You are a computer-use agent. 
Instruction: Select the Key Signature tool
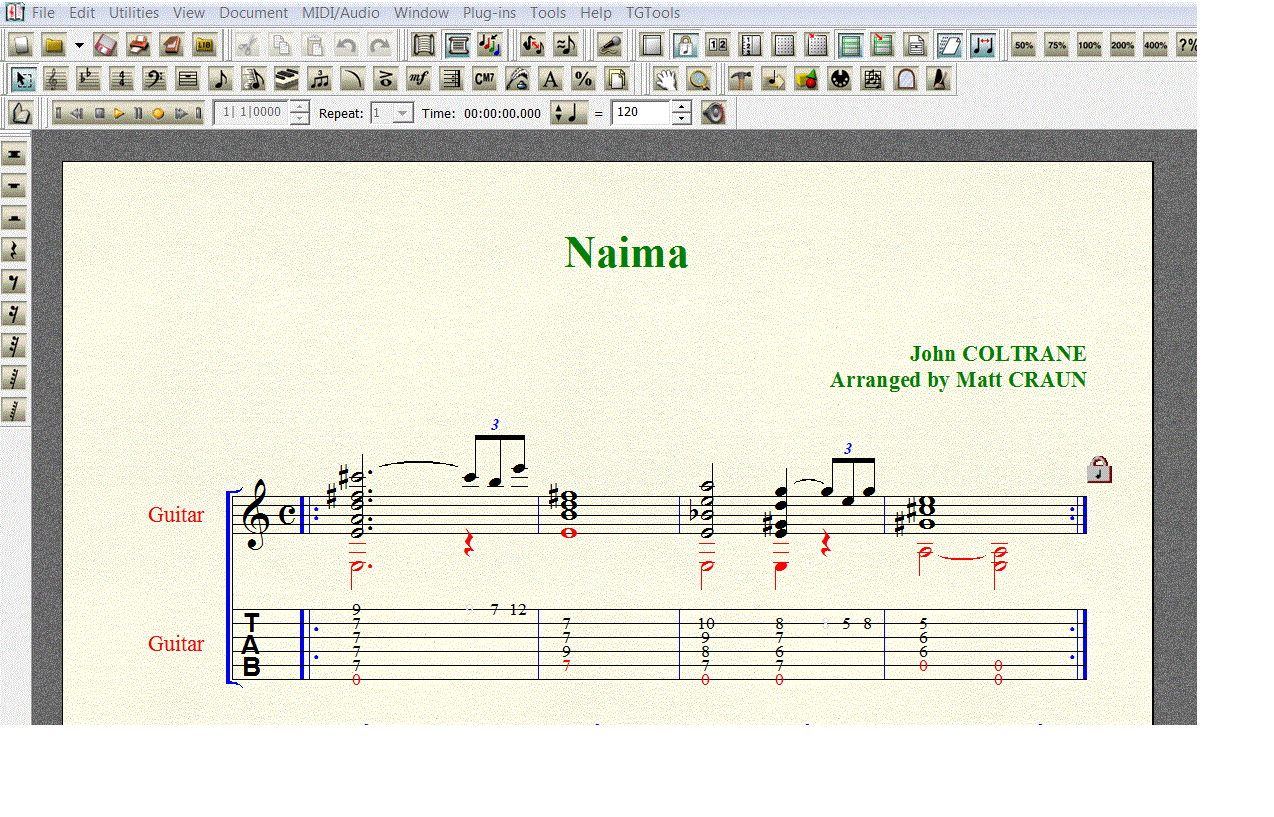[88, 79]
